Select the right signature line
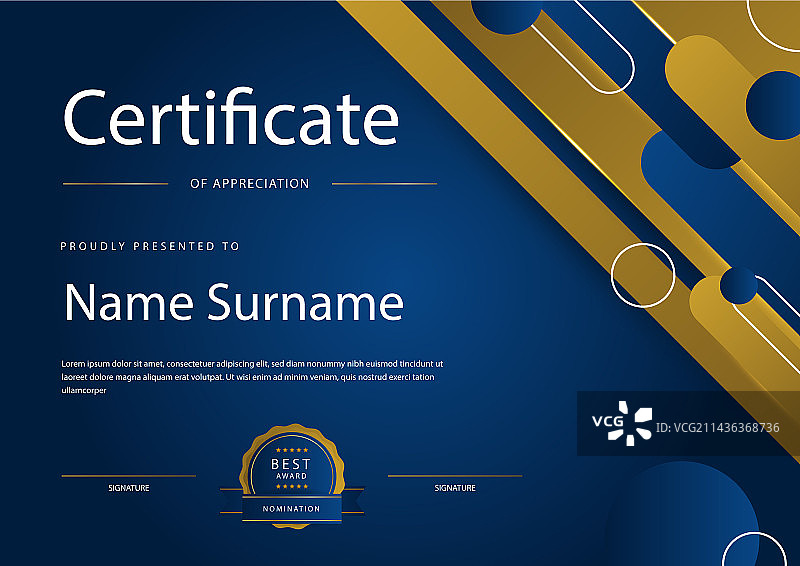This screenshot has width=800, height=566. pos(455,476)
